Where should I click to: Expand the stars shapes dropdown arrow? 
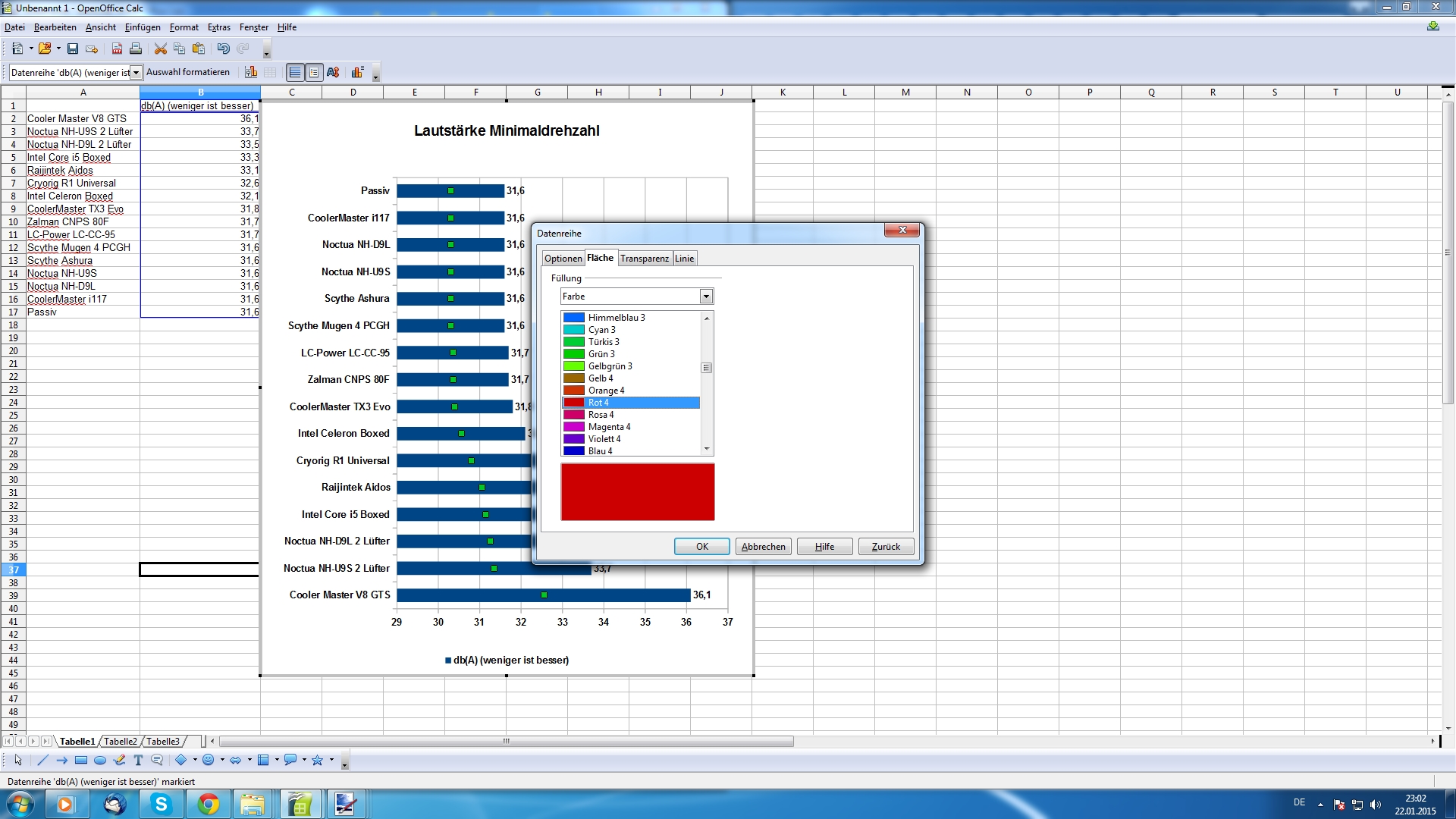[331, 760]
